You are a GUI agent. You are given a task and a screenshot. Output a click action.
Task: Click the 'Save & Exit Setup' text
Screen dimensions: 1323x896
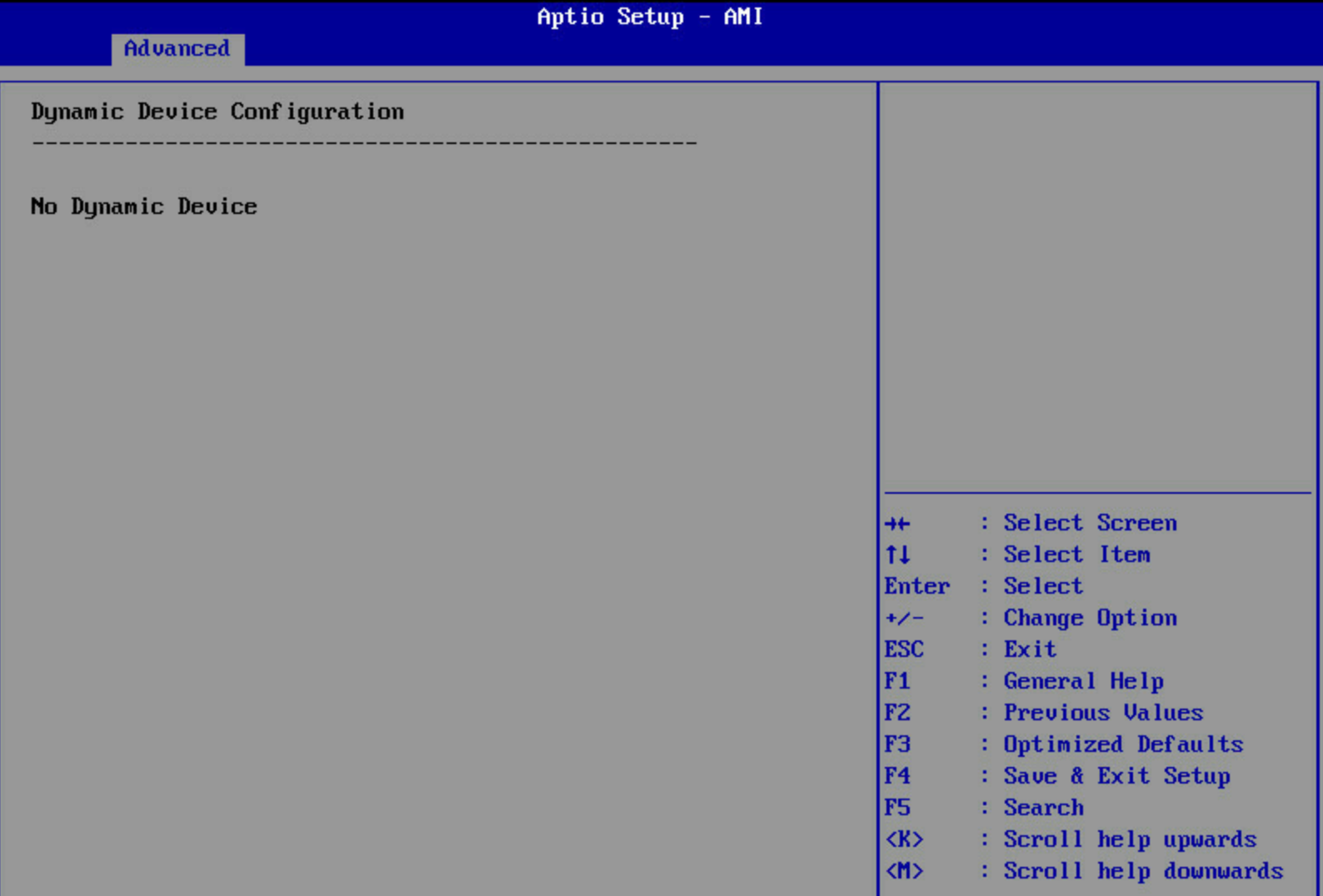tap(1116, 776)
